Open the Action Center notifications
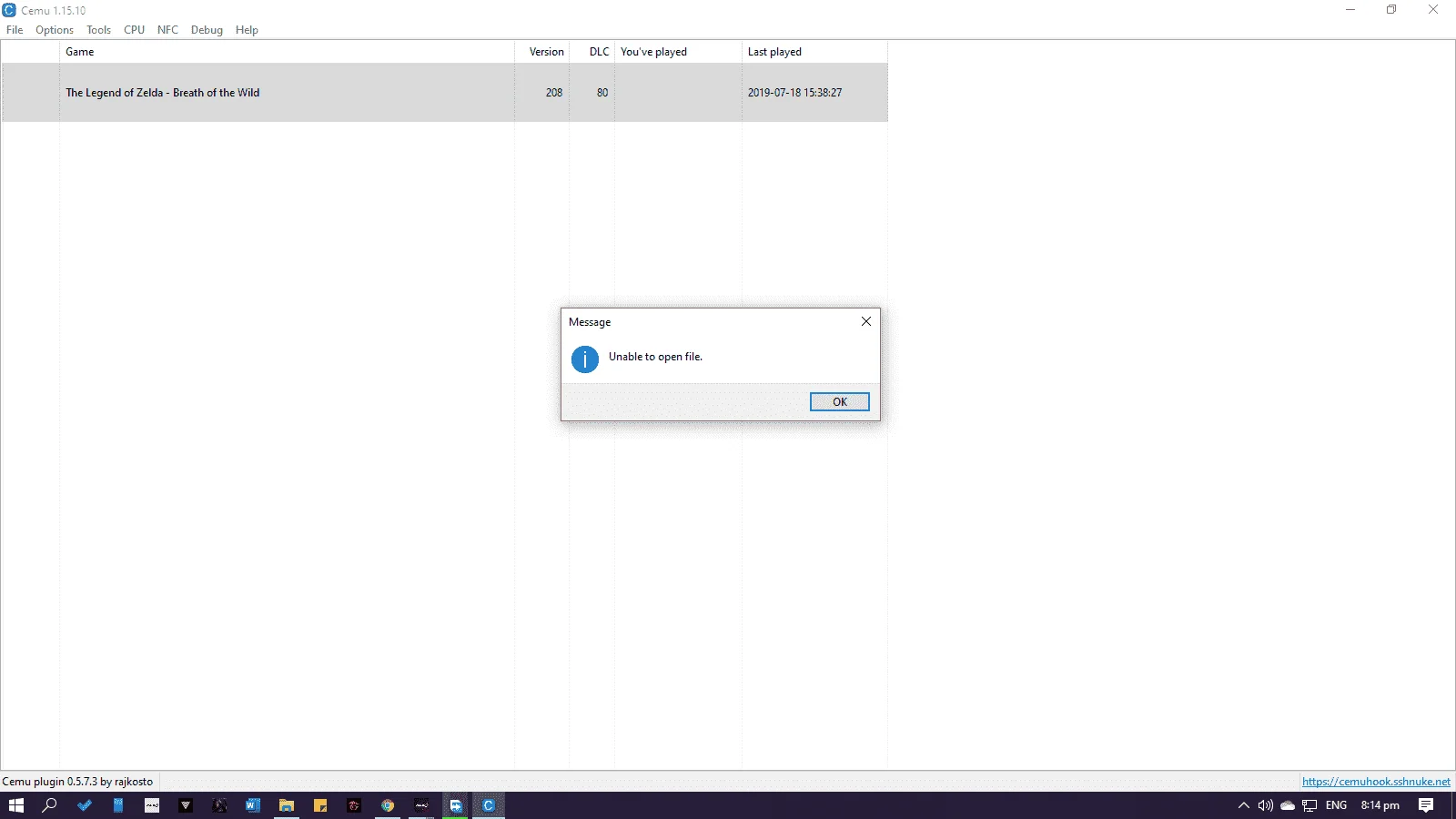Screen dimensions: 1456x819 click(x=1426, y=805)
